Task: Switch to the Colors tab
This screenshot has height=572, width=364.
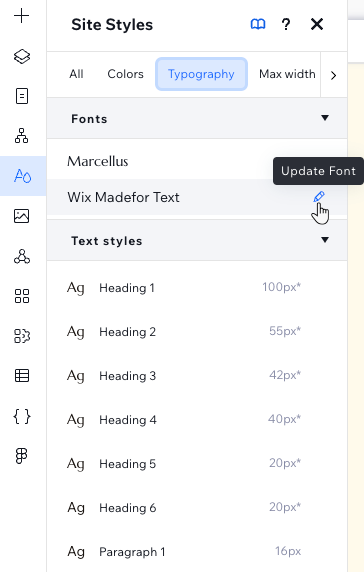Action: coord(125,74)
